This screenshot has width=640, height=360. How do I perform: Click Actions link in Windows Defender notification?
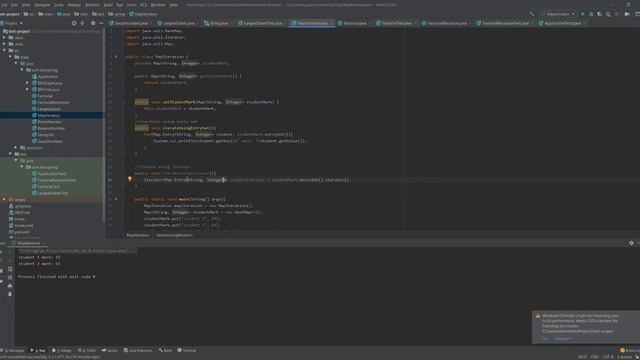coord(562,338)
